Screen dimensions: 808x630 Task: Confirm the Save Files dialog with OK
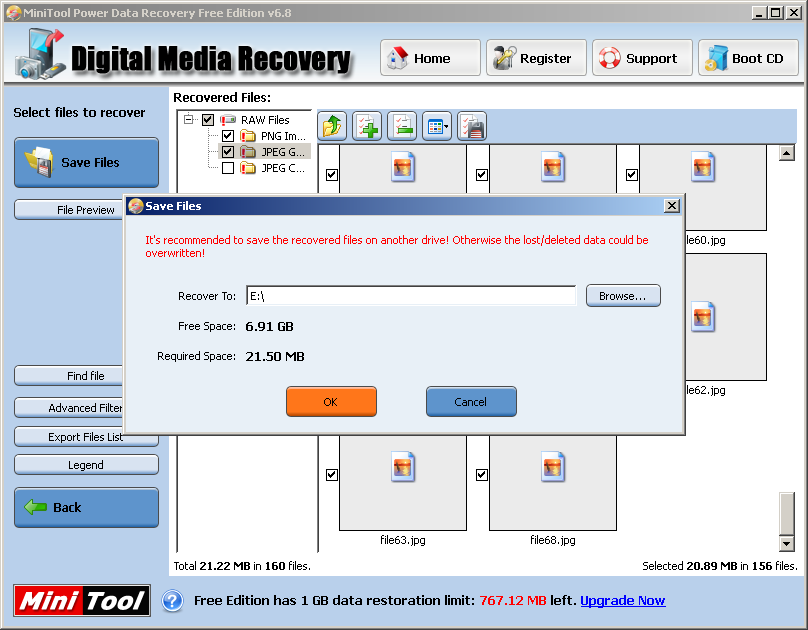331,402
